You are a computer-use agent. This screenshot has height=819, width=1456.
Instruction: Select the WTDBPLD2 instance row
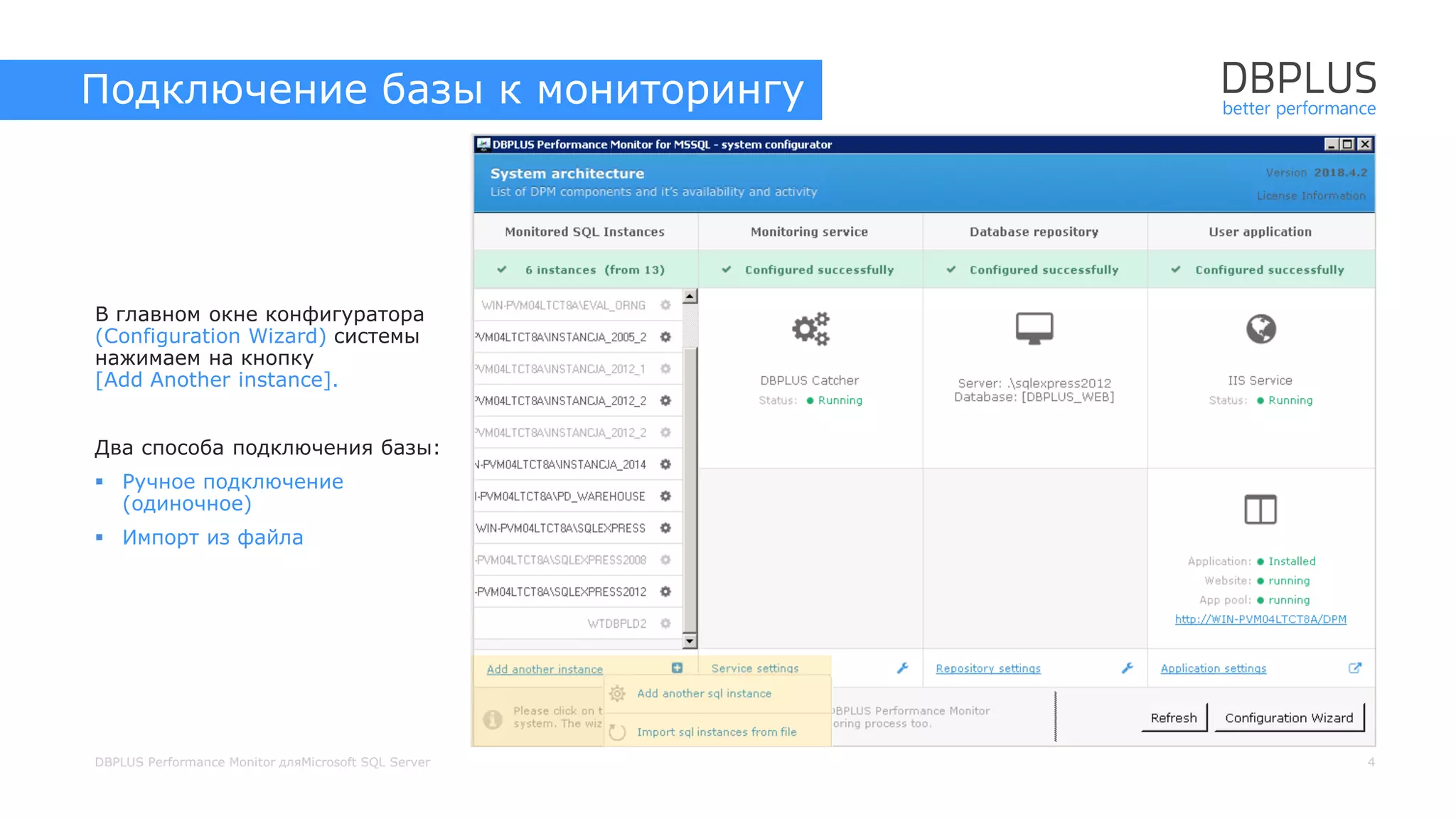point(577,623)
